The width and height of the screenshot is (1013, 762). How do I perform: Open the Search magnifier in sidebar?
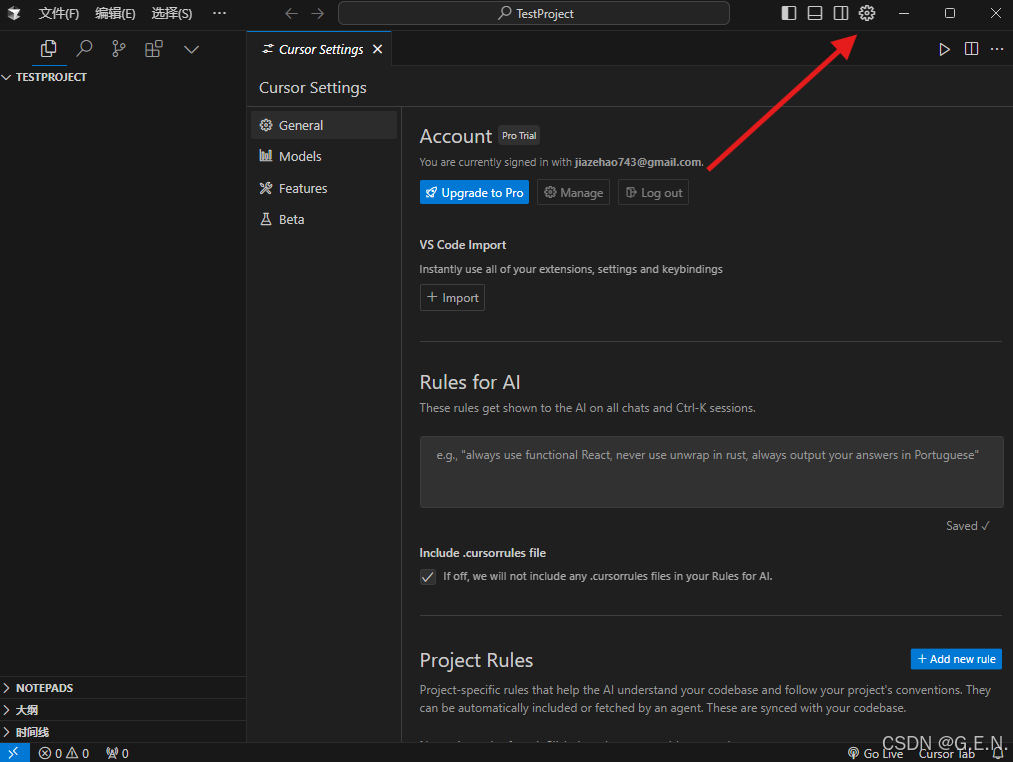point(84,49)
